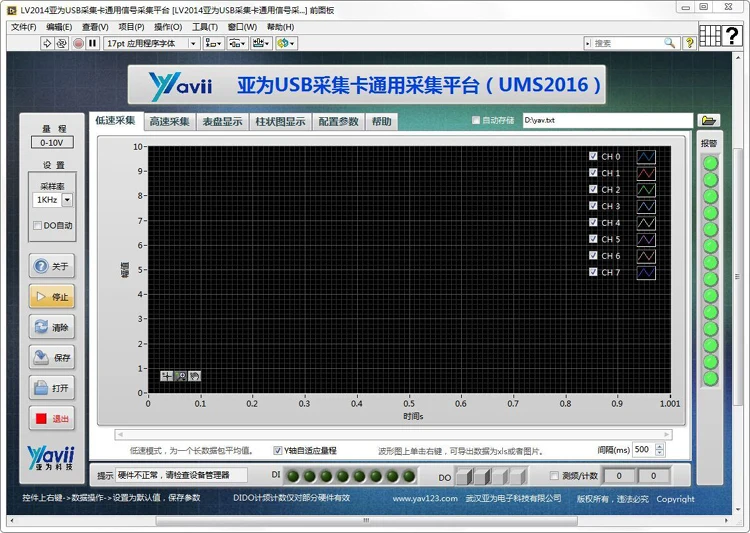Click the connector pane grid icon
The width and height of the screenshot is (750, 533).
(x=710, y=35)
